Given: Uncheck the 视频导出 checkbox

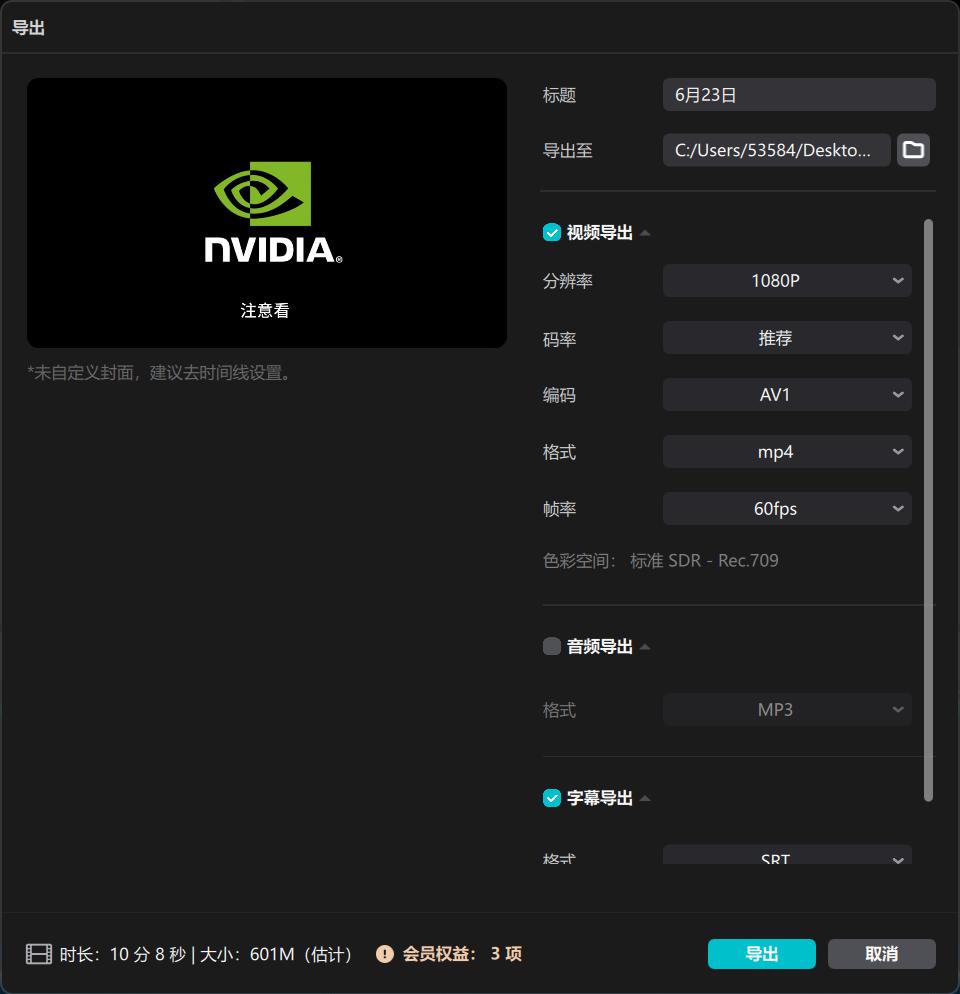Looking at the screenshot, I should tap(551, 231).
